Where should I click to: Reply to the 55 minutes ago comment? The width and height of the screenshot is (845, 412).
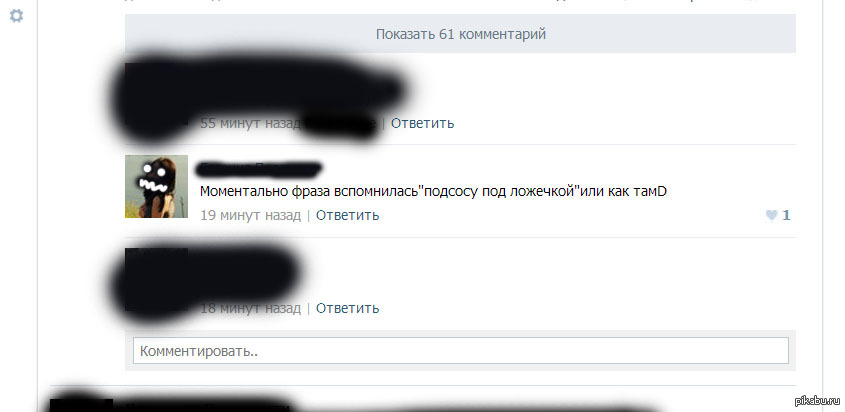422,123
